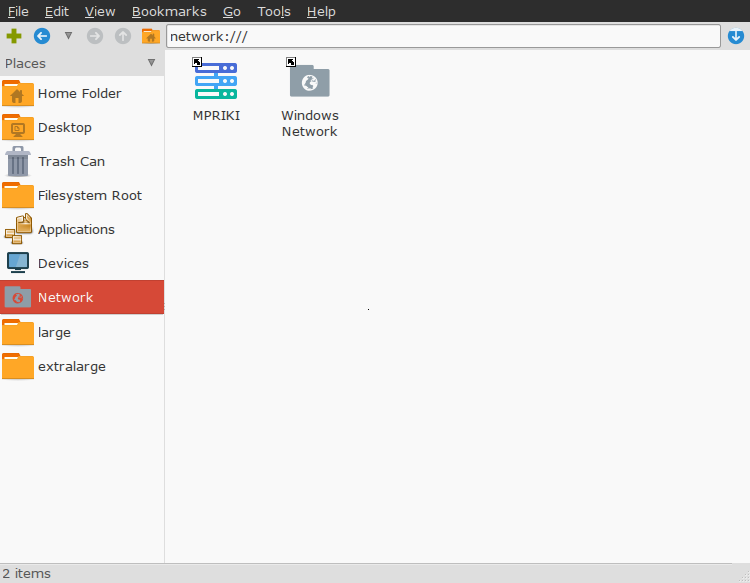Image resolution: width=750 pixels, height=583 pixels.
Task: Click the "Windows Network" name label
Action: (309, 123)
